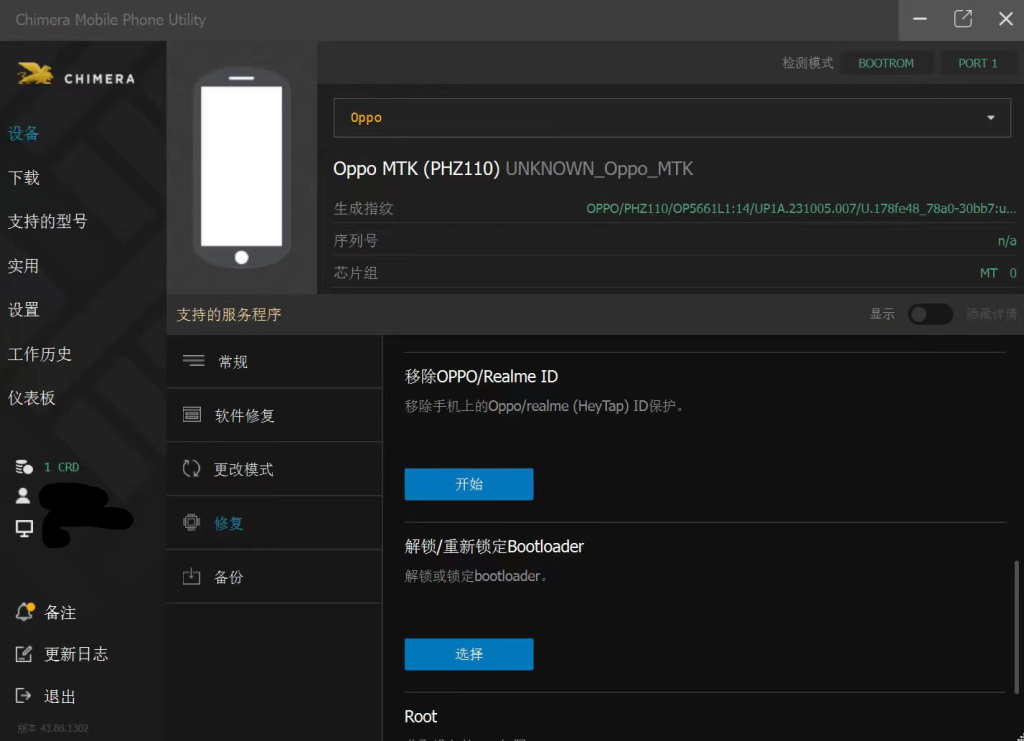Select 实用 in the sidebar

24,266
